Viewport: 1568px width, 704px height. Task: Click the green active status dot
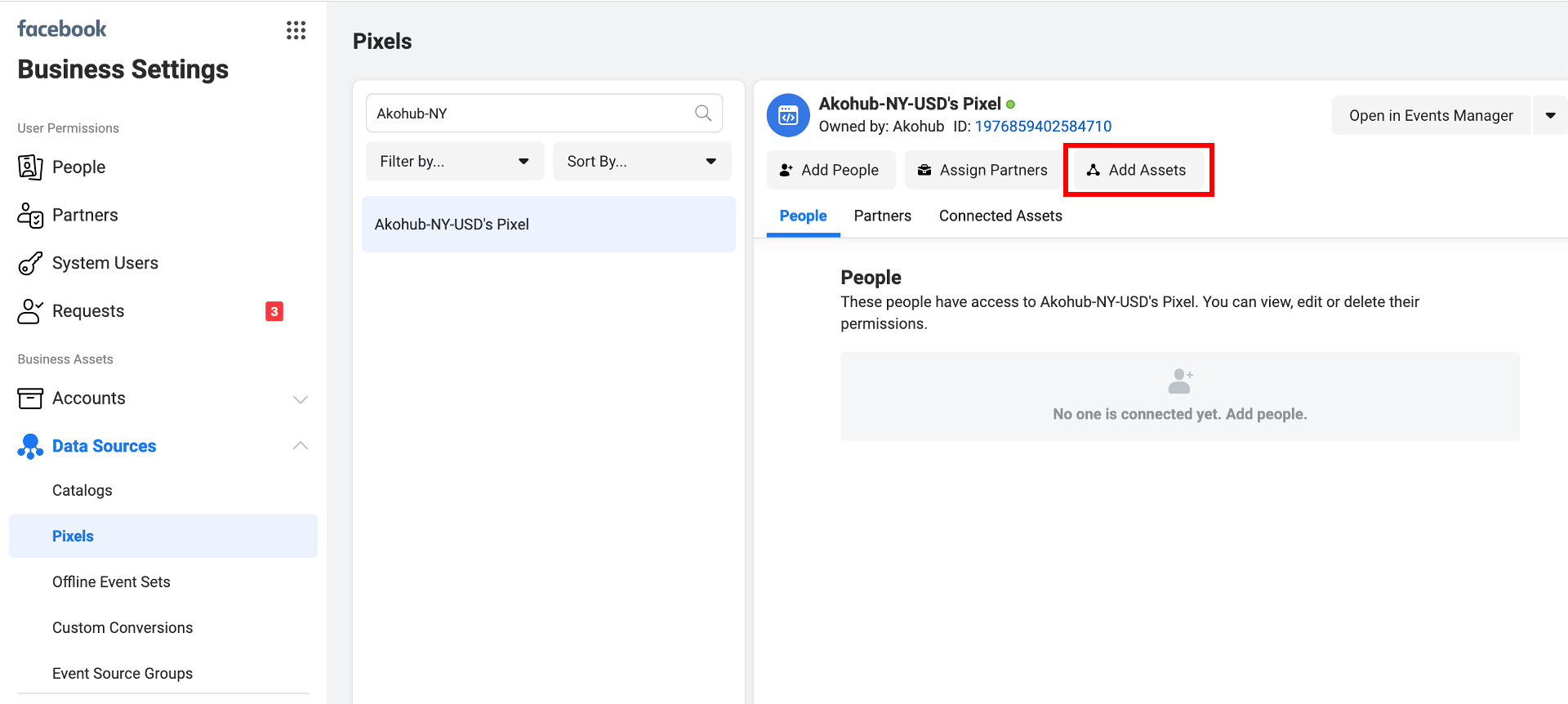click(x=1010, y=105)
